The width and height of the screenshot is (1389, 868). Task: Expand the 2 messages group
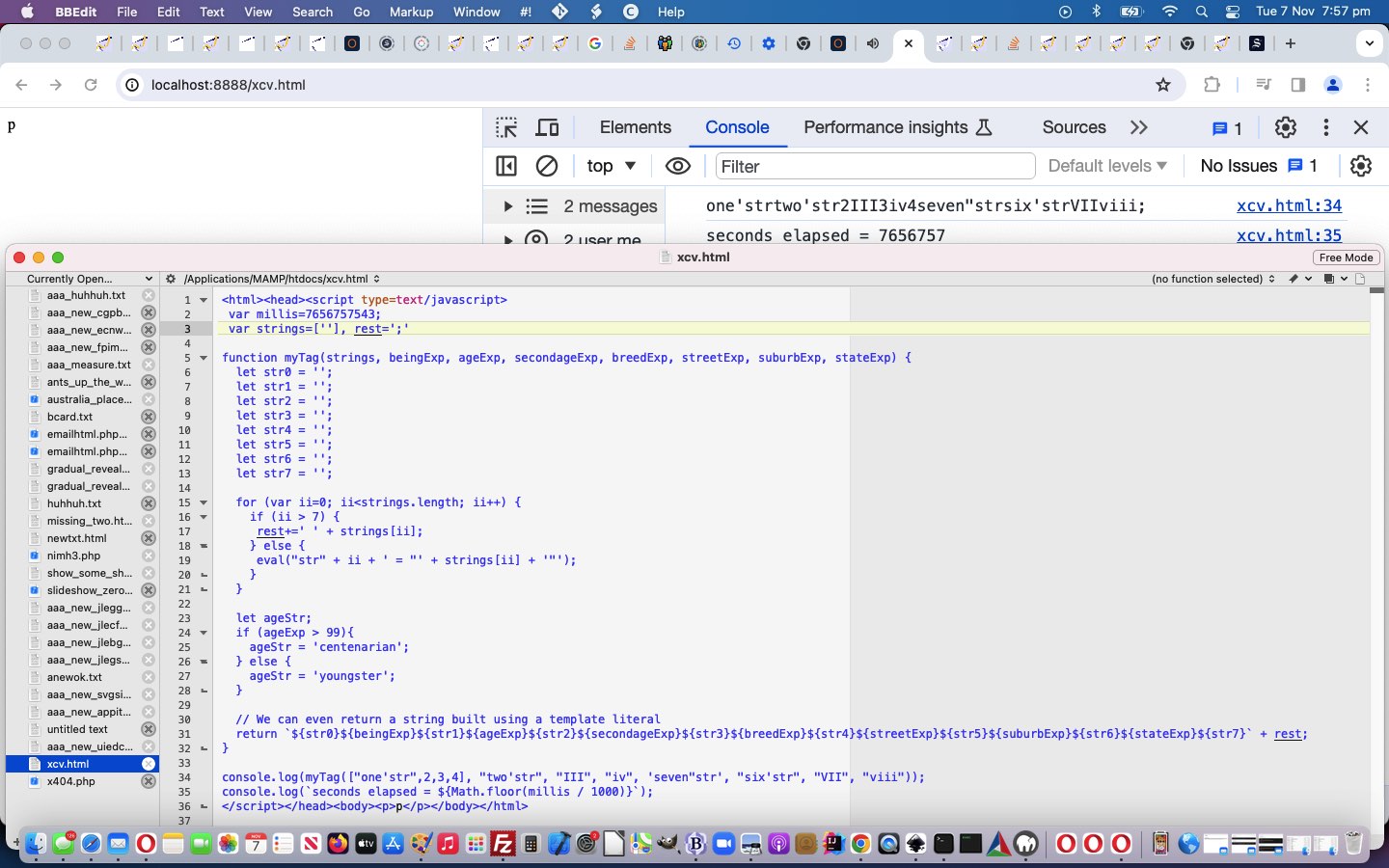[x=507, y=206]
